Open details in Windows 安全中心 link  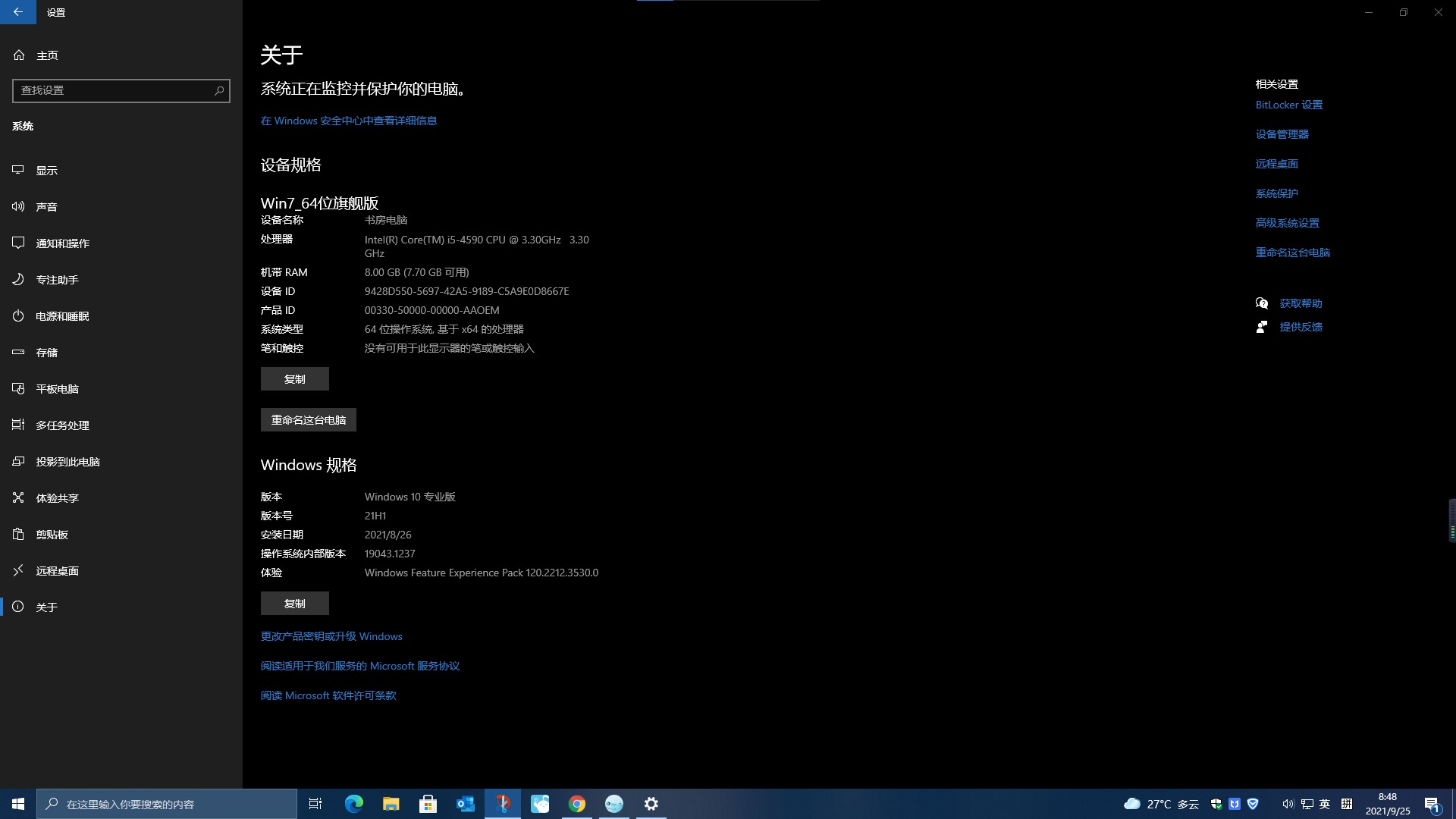tap(349, 121)
